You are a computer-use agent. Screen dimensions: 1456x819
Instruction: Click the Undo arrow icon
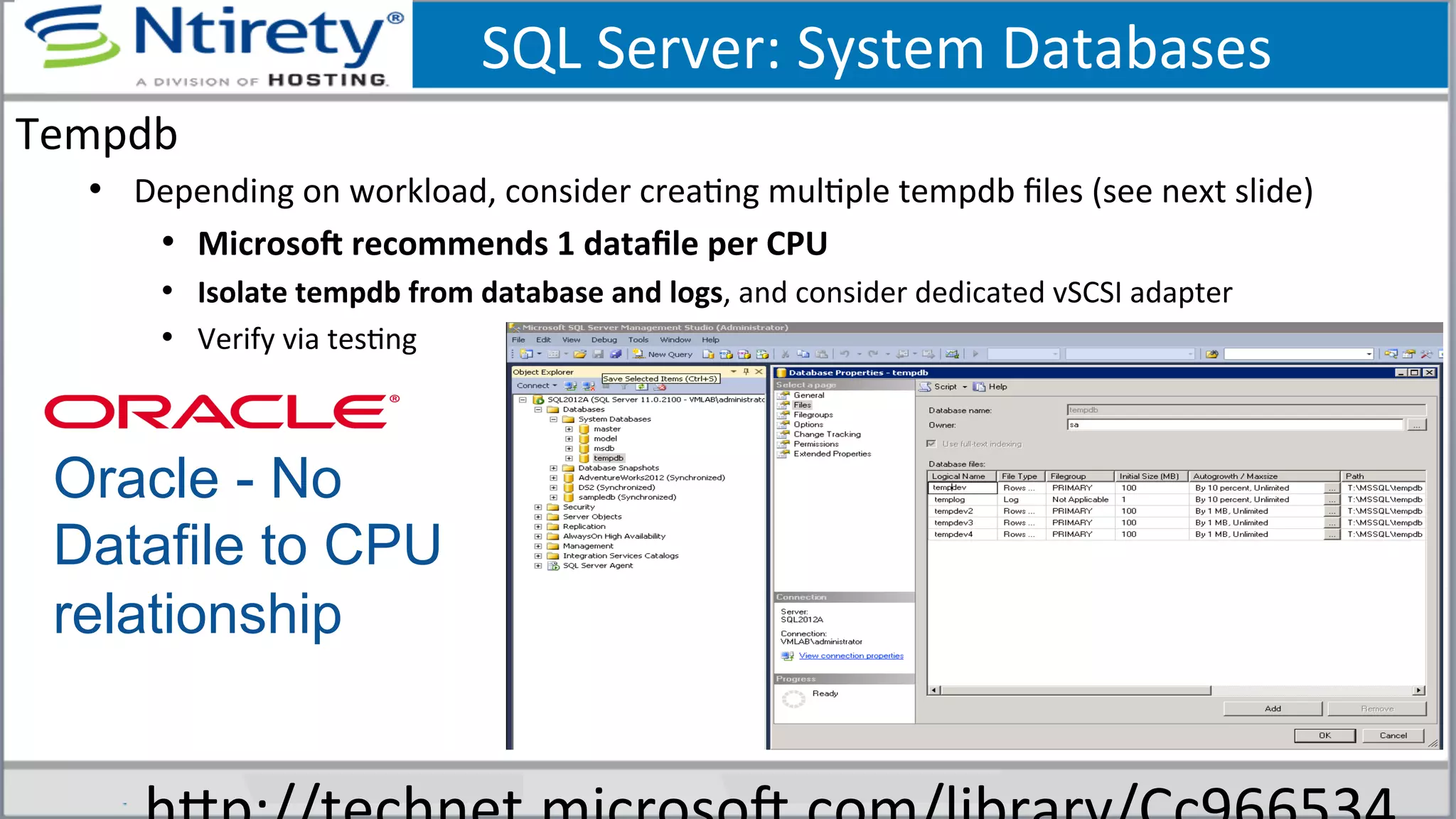click(845, 354)
